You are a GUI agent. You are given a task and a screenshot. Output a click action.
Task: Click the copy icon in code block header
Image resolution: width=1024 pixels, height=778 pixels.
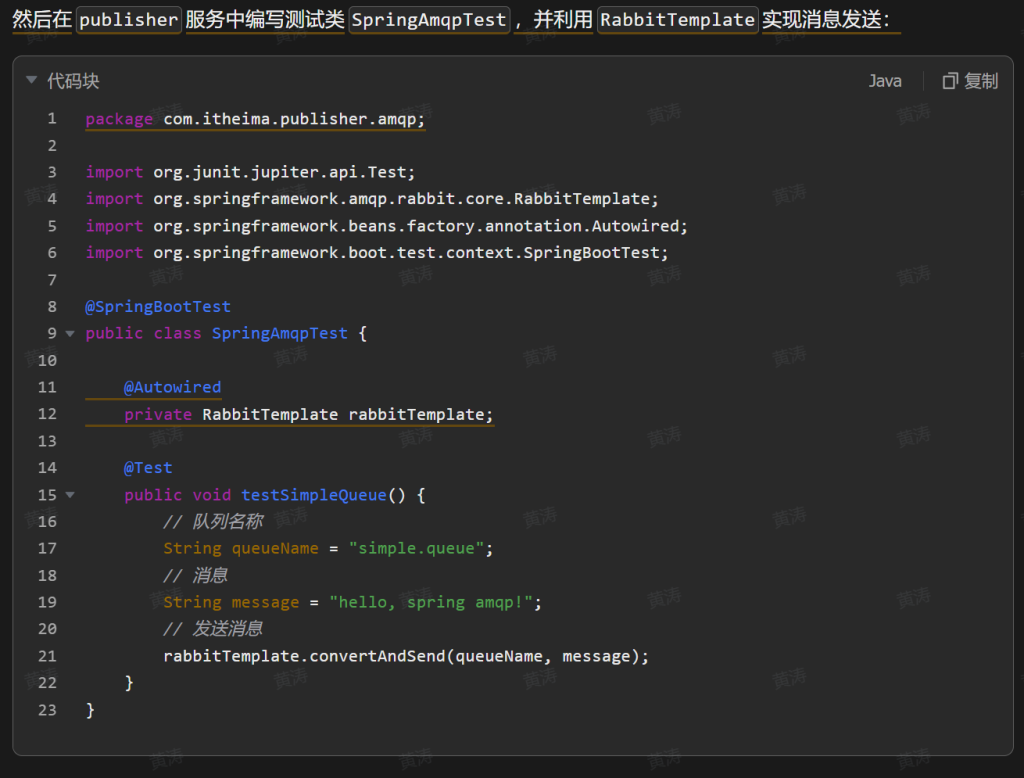pos(950,81)
